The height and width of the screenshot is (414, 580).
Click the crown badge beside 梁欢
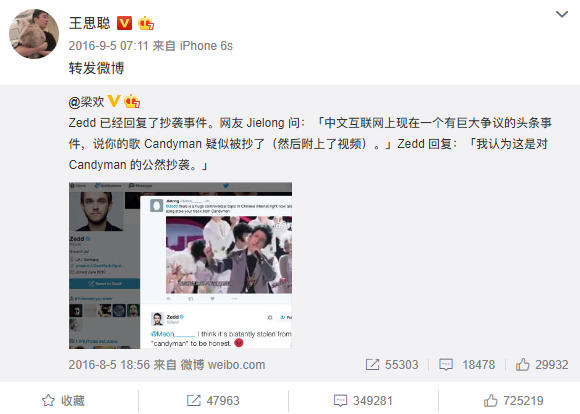coord(132,101)
